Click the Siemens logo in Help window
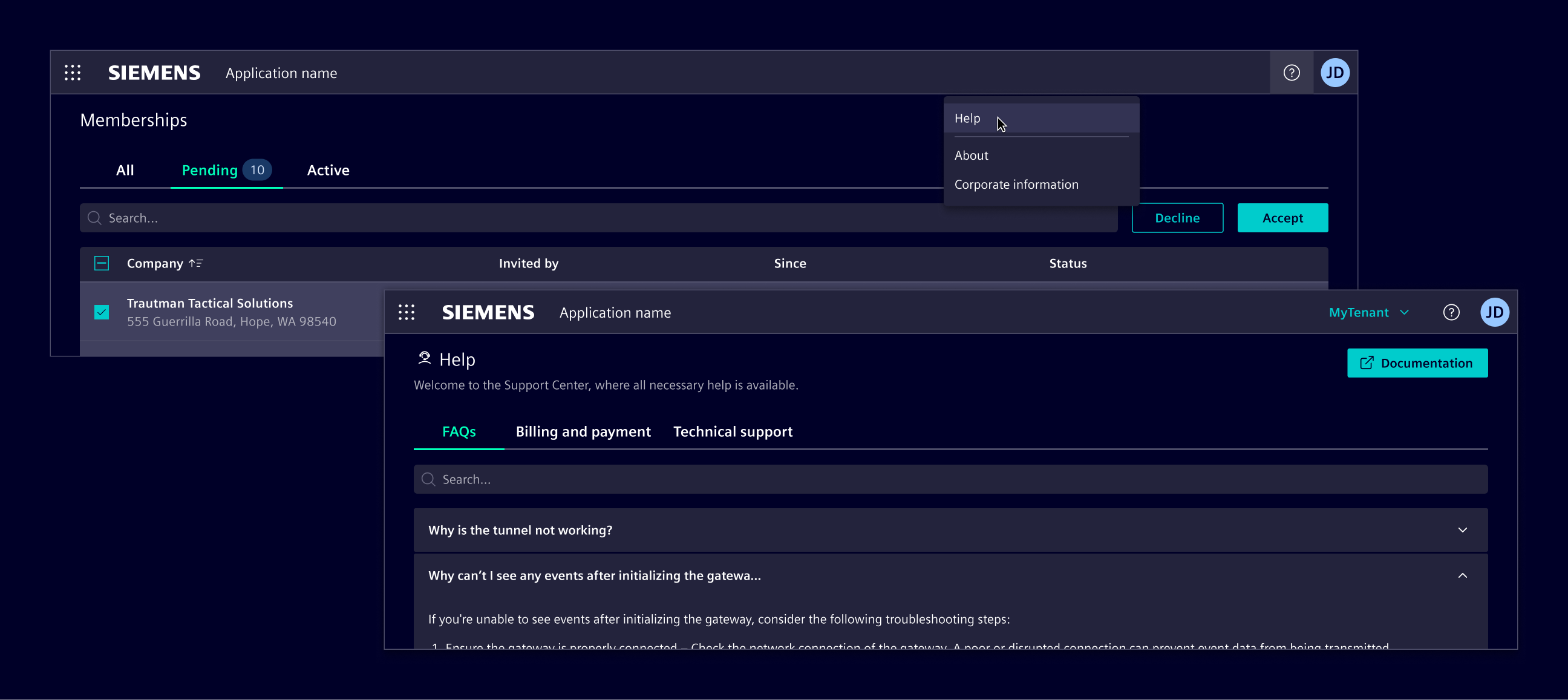The height and width of the screenshot is (700, 1568). 488,312
